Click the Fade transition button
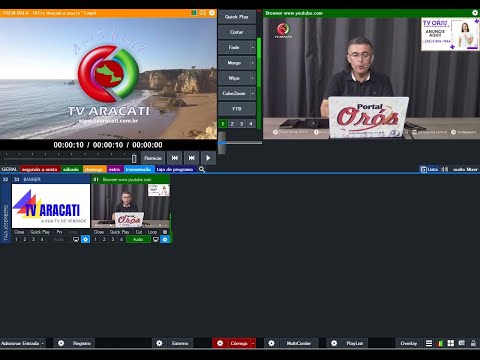Screen dimensions: 480x360 (234, 47)
